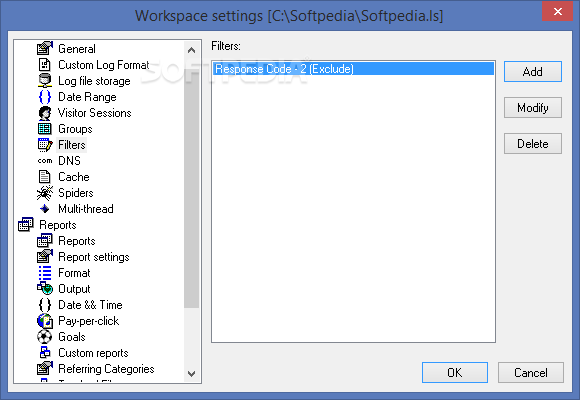Click the Custom Log Format icon
The image size is (580, 400).
click(45, 65)
